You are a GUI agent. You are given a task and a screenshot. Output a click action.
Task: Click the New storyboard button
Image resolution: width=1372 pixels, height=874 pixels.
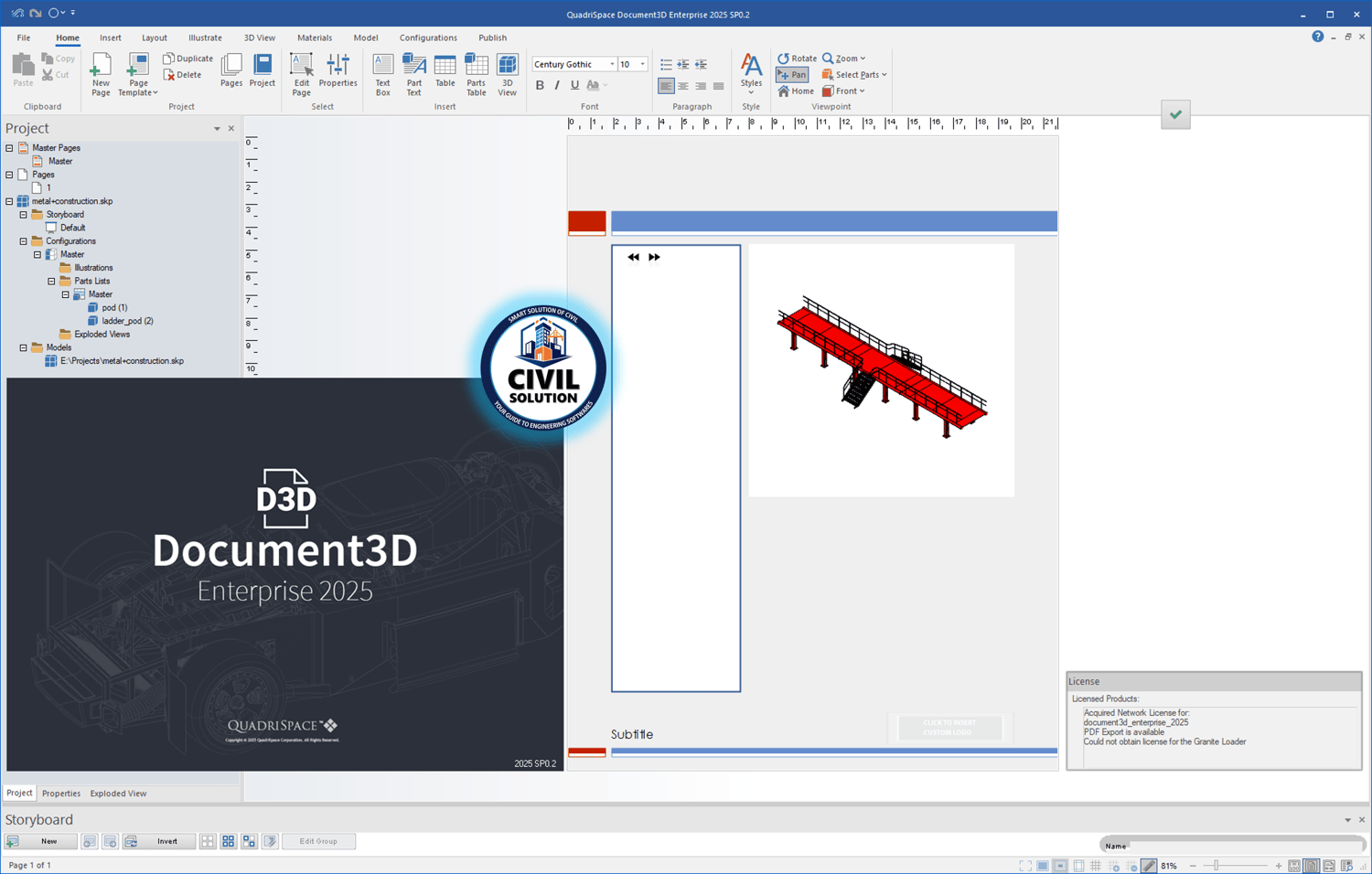coord(41,841)
